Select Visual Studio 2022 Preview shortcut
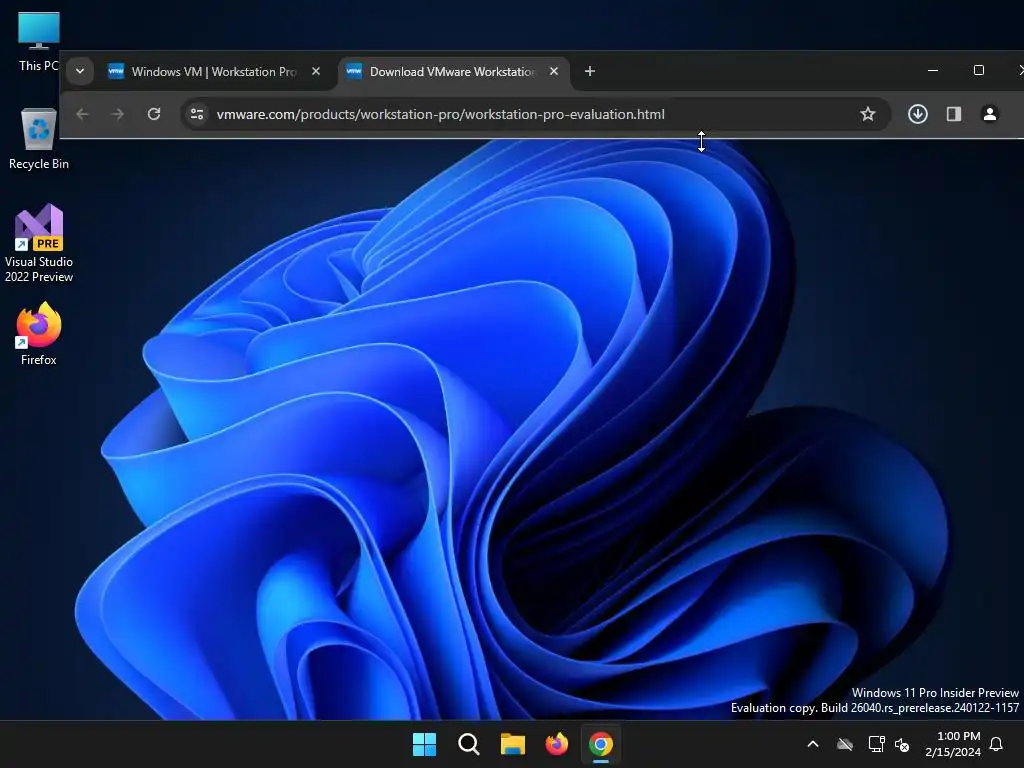1024x768 pixels. coord(39,244)
